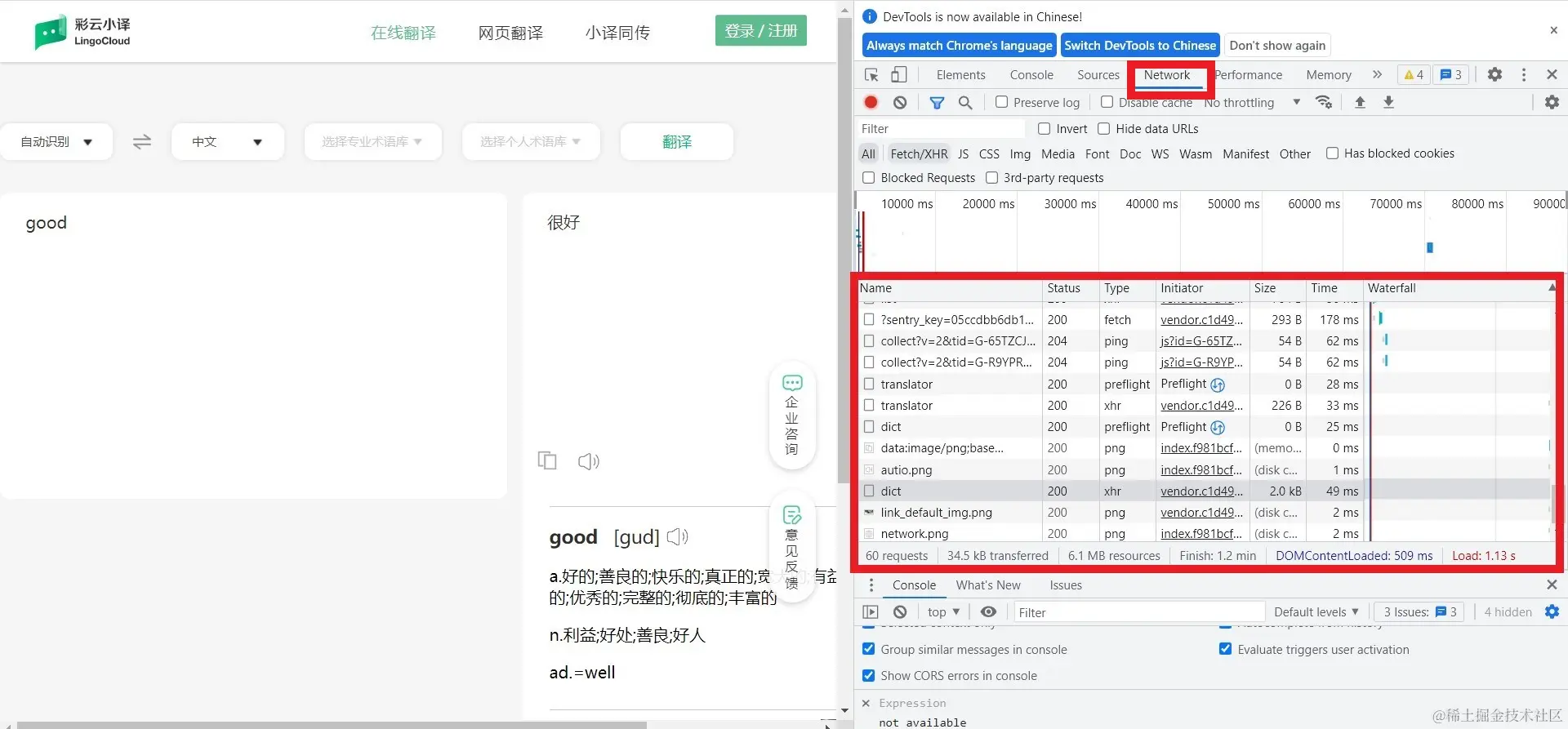1568x729 pixels.
Task: Check Blocked Requests
Action: [x=868, y=177]
